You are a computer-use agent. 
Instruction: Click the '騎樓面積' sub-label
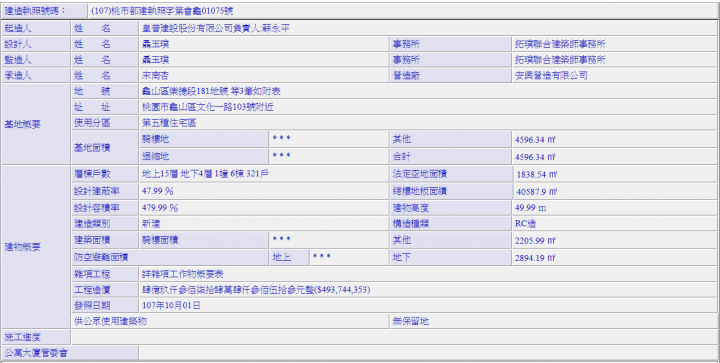[x=160, y=240]
